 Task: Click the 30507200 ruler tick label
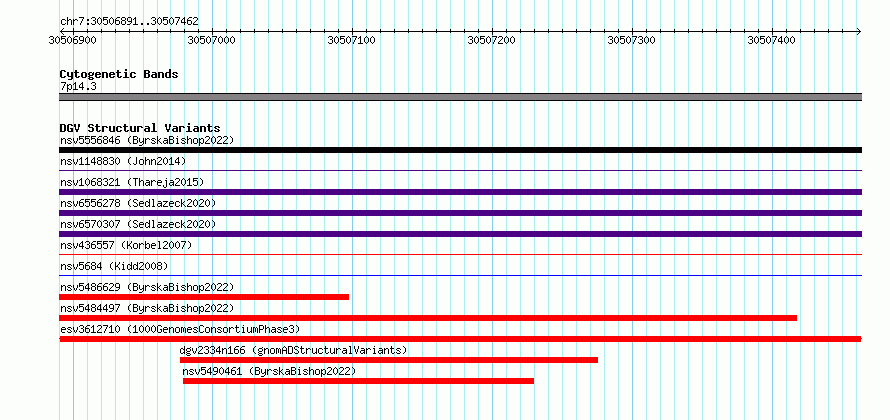coord(492,40)
